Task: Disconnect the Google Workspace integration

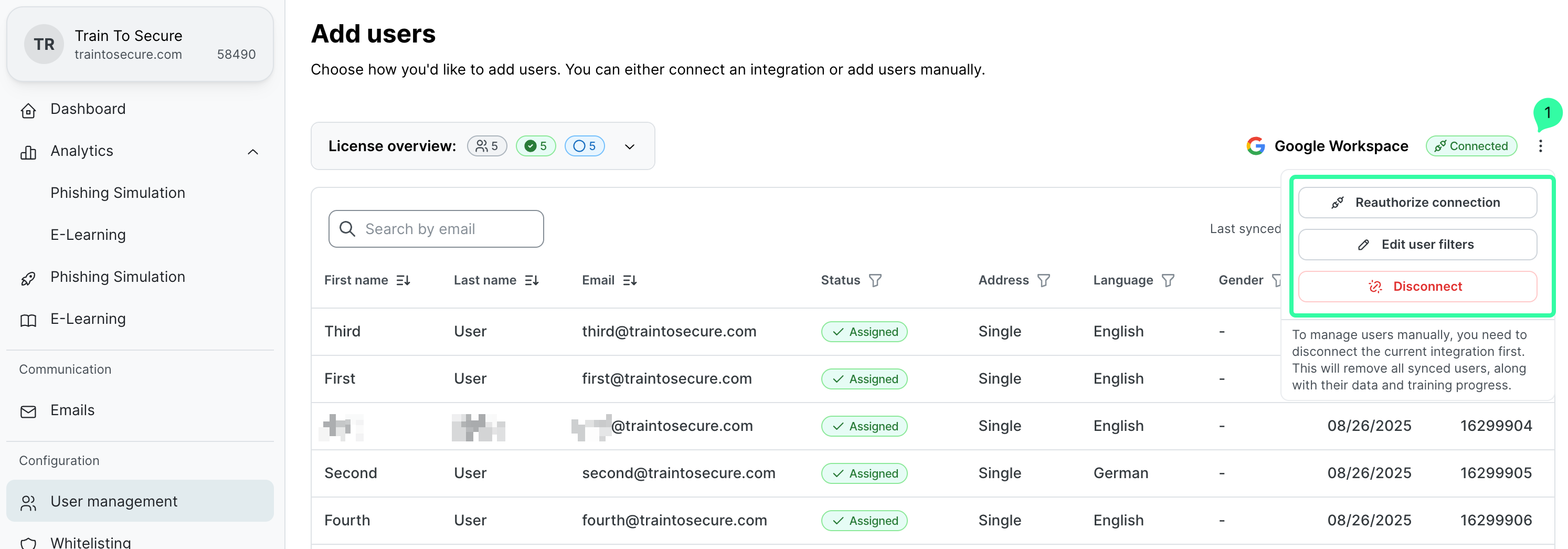Action: 1417,287
